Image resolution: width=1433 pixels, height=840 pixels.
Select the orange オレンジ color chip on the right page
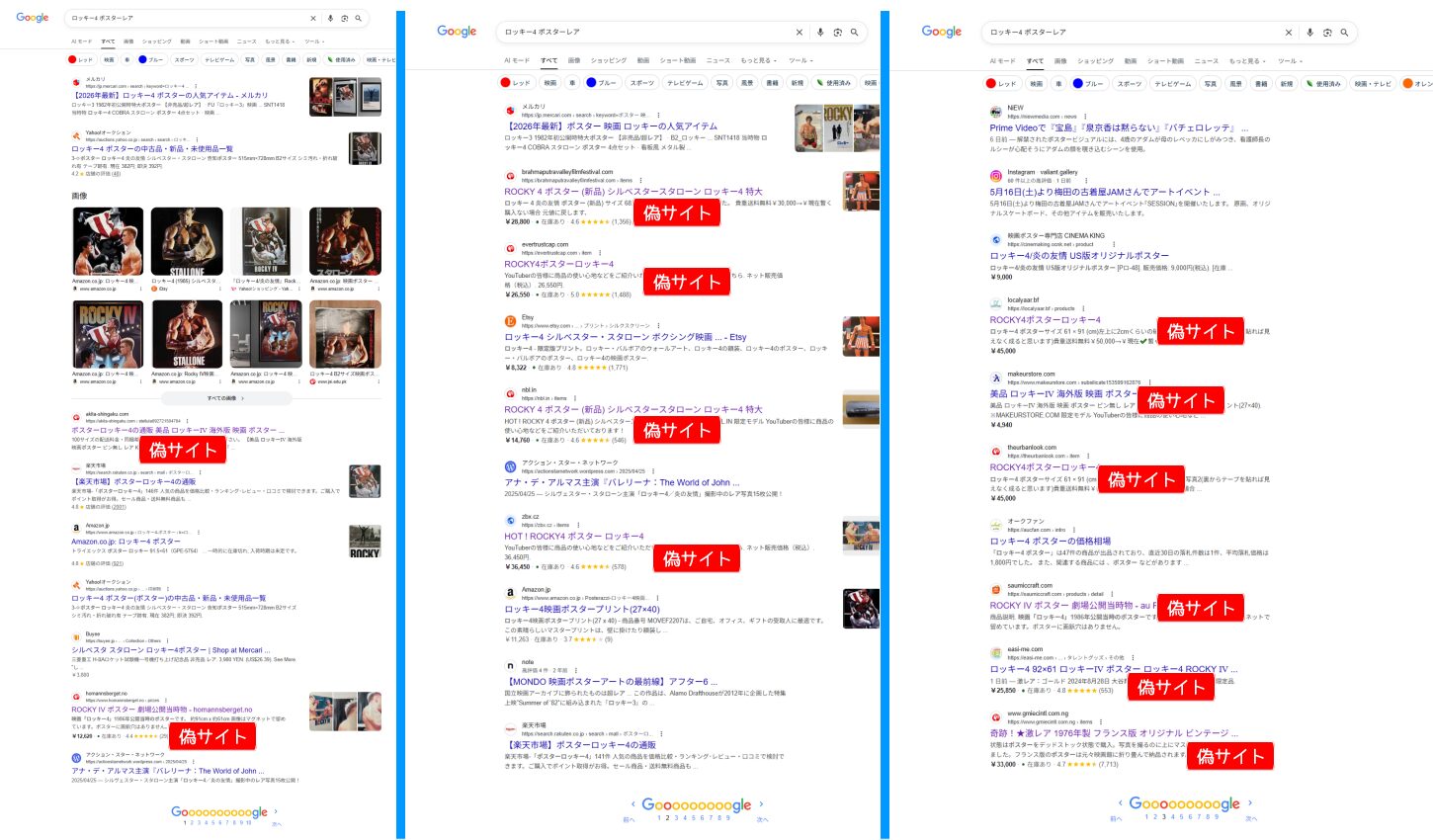[x=1417, y=83]
